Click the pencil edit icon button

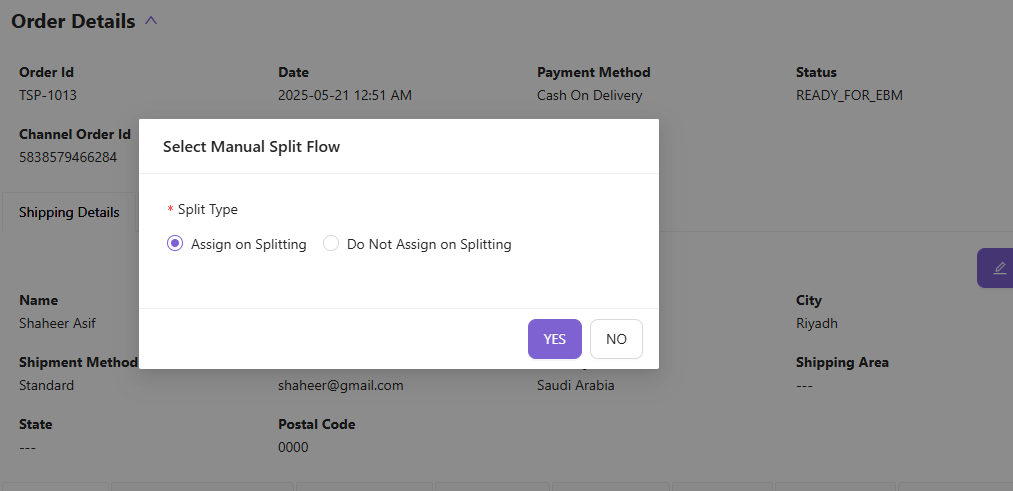[x=998, y=268]
